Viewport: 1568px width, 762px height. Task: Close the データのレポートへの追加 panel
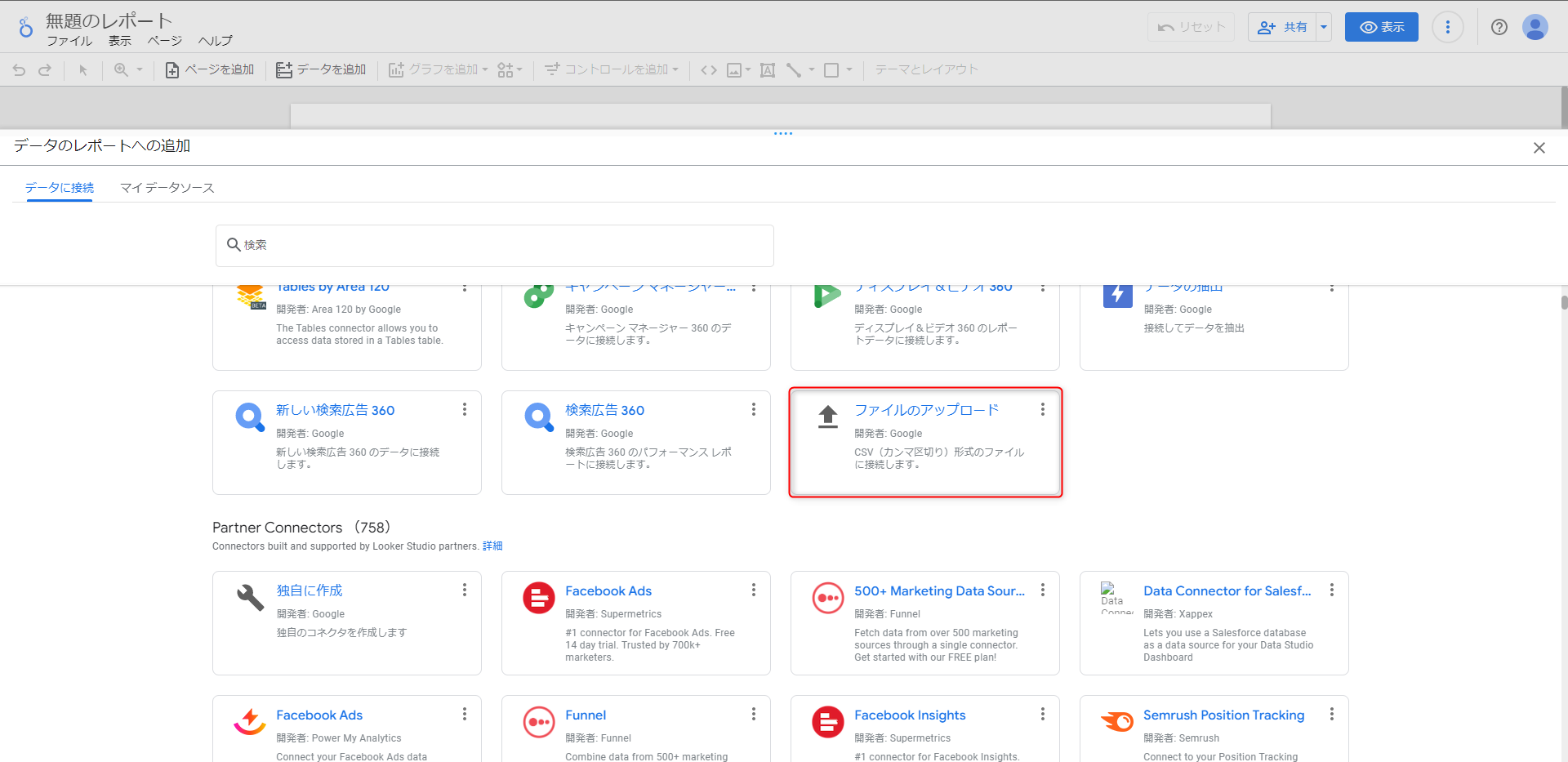[1539, 148]
